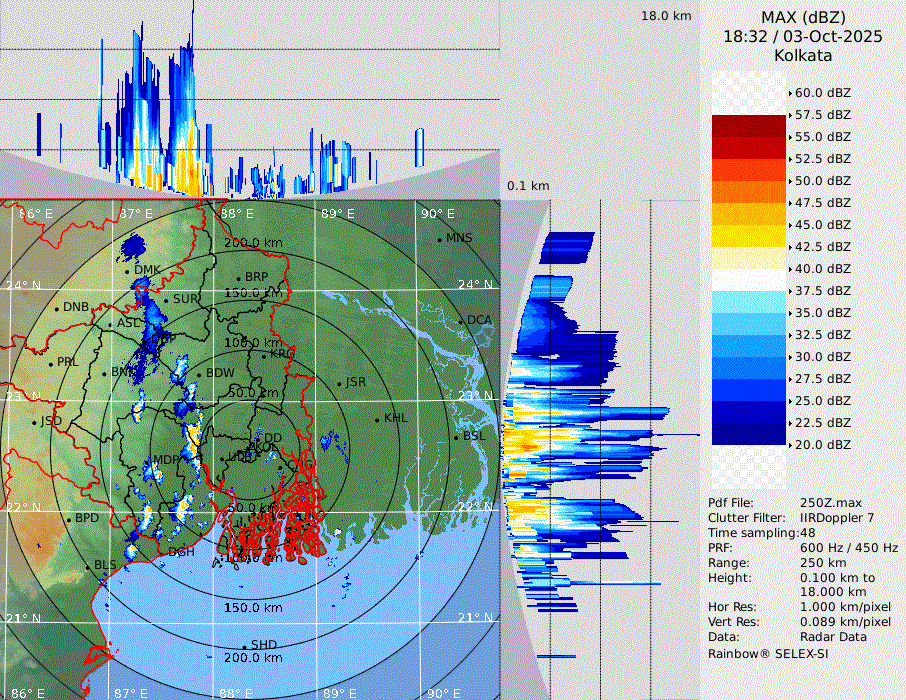The width and height of the screenshot is (906, 700).
Task: Click the BPD station dot
Action: click(69, 519)
